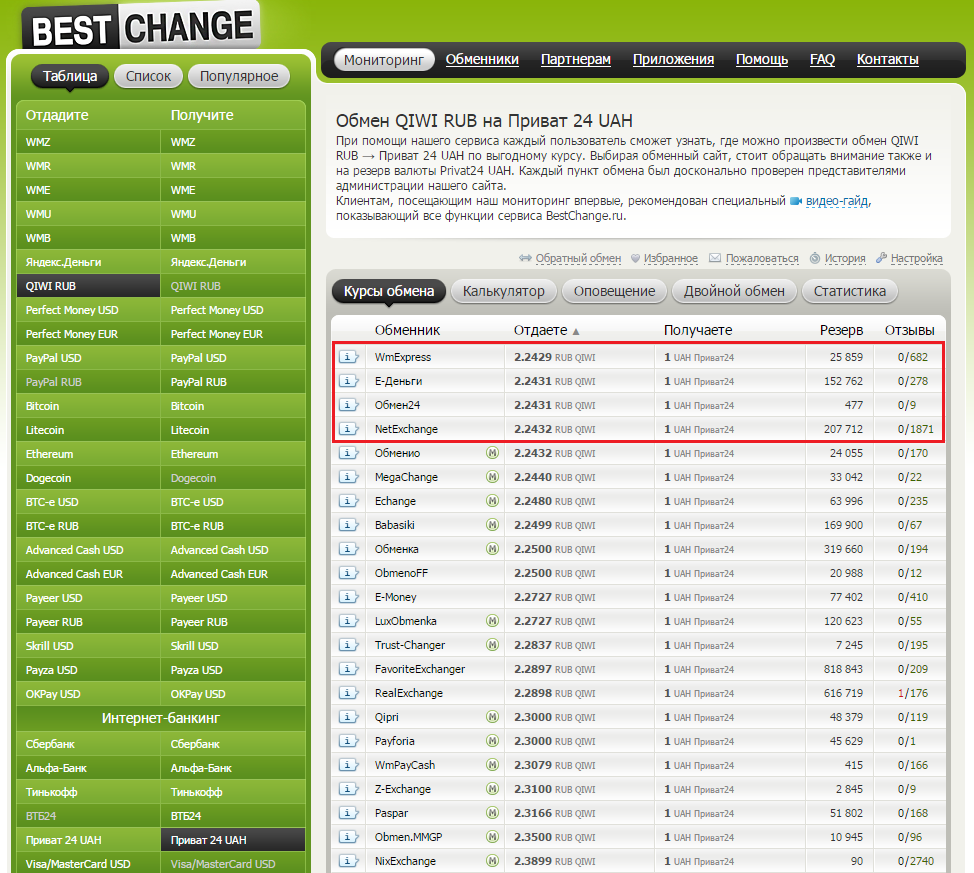The width and height of the screenshot is (974, 873).
Task: Open FAQ in top menu
Action: pos(822,60)
